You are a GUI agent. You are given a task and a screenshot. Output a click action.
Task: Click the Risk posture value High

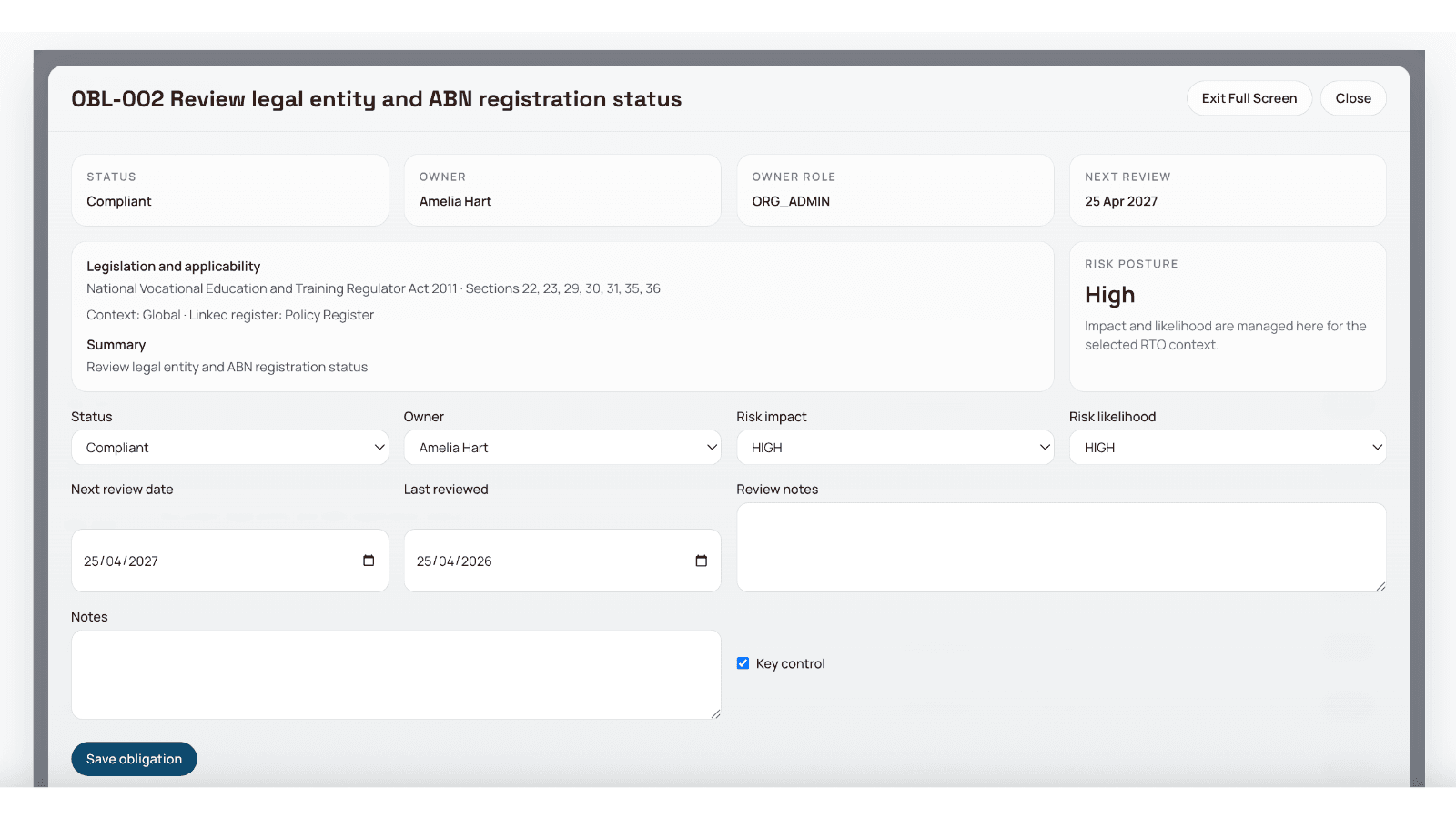coord(1109,295)
